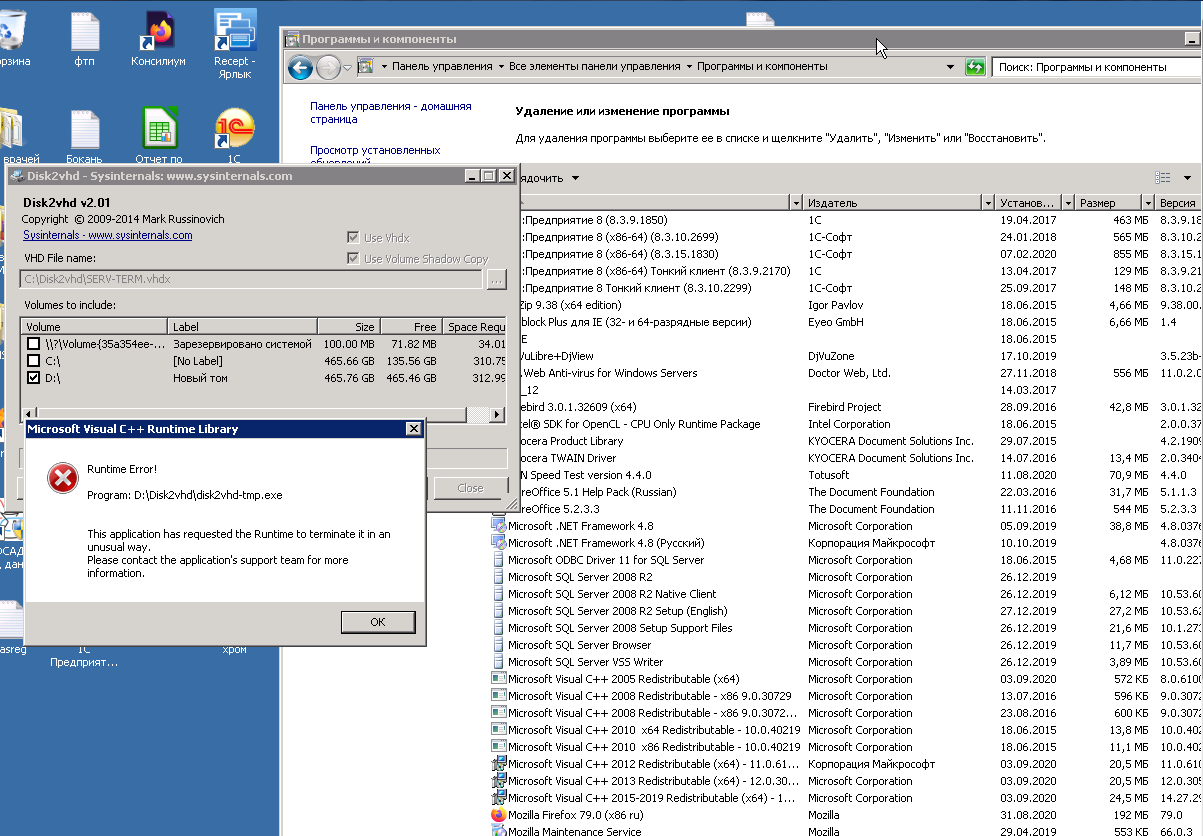Open the Sysinternals - www.sysinternals.com link
Screen dimensions: 1203x836
click(x=108, y=235)
